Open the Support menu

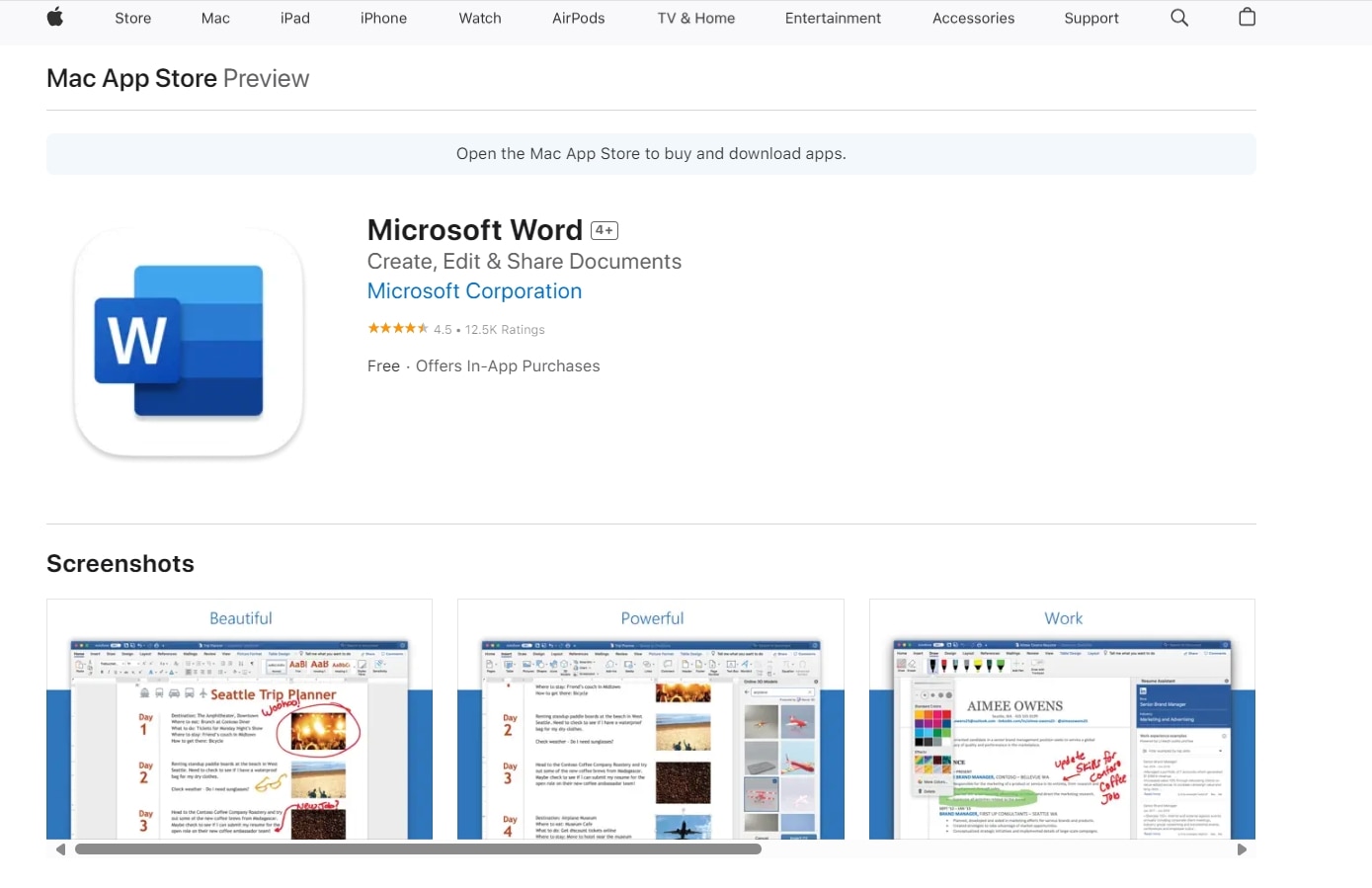(x=1091, y=18)
